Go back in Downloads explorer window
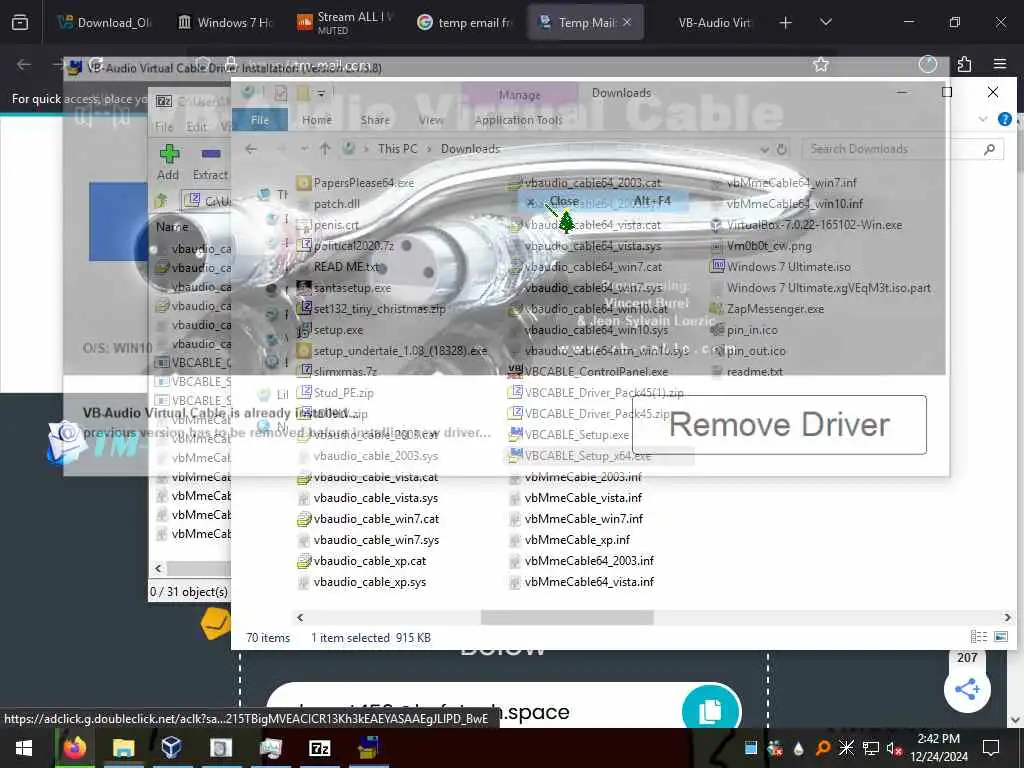 point(251,149)
